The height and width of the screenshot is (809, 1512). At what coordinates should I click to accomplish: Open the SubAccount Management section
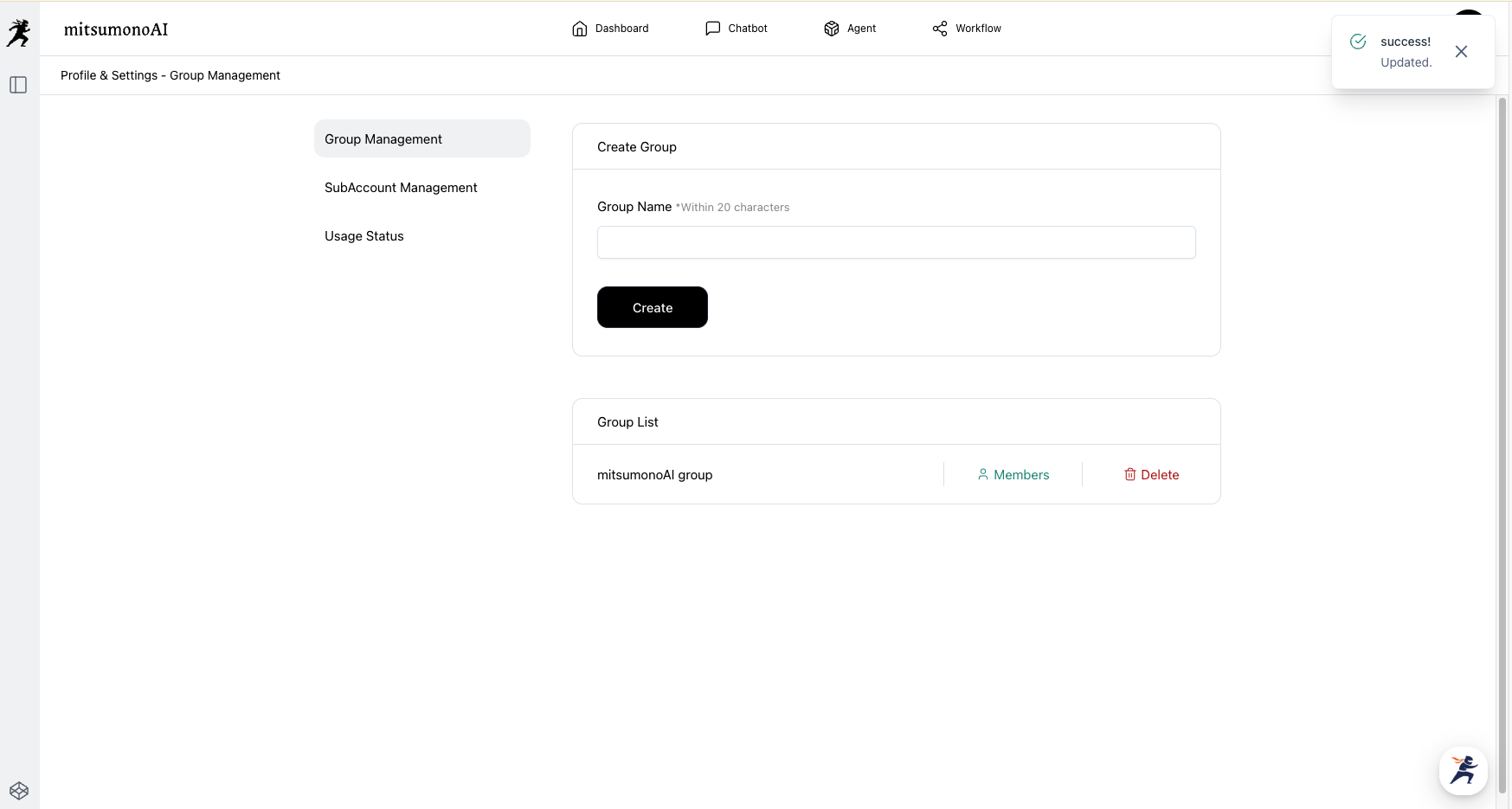click(401, 188)
